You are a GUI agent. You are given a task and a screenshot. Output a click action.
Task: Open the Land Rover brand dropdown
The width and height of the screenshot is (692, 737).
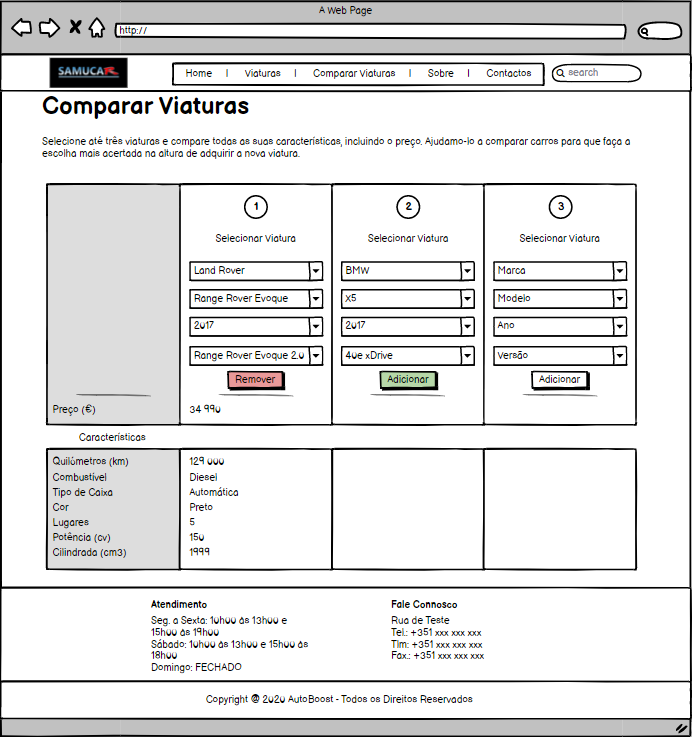(x=256, y=271)
